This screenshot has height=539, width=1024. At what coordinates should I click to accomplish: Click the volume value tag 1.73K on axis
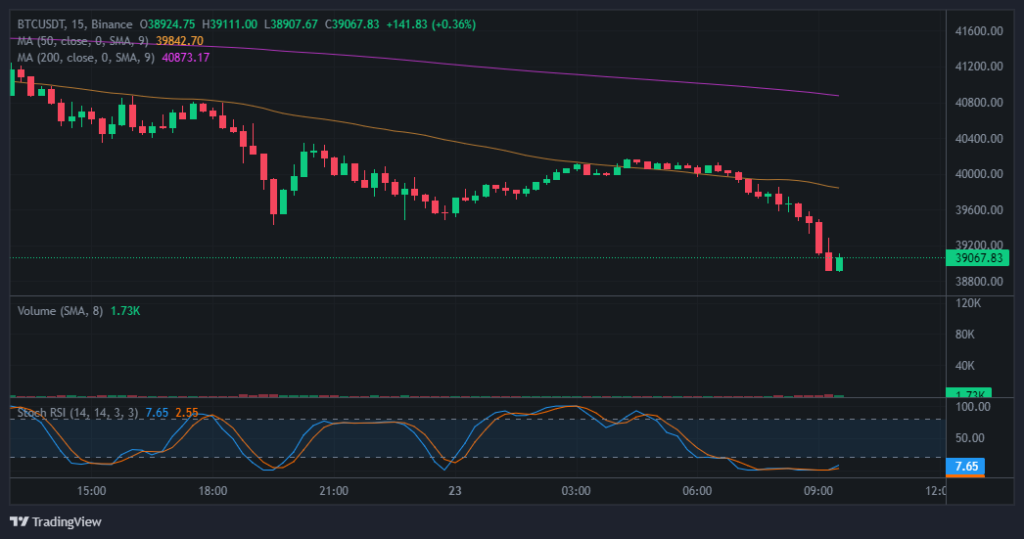[x=969, y=393]
